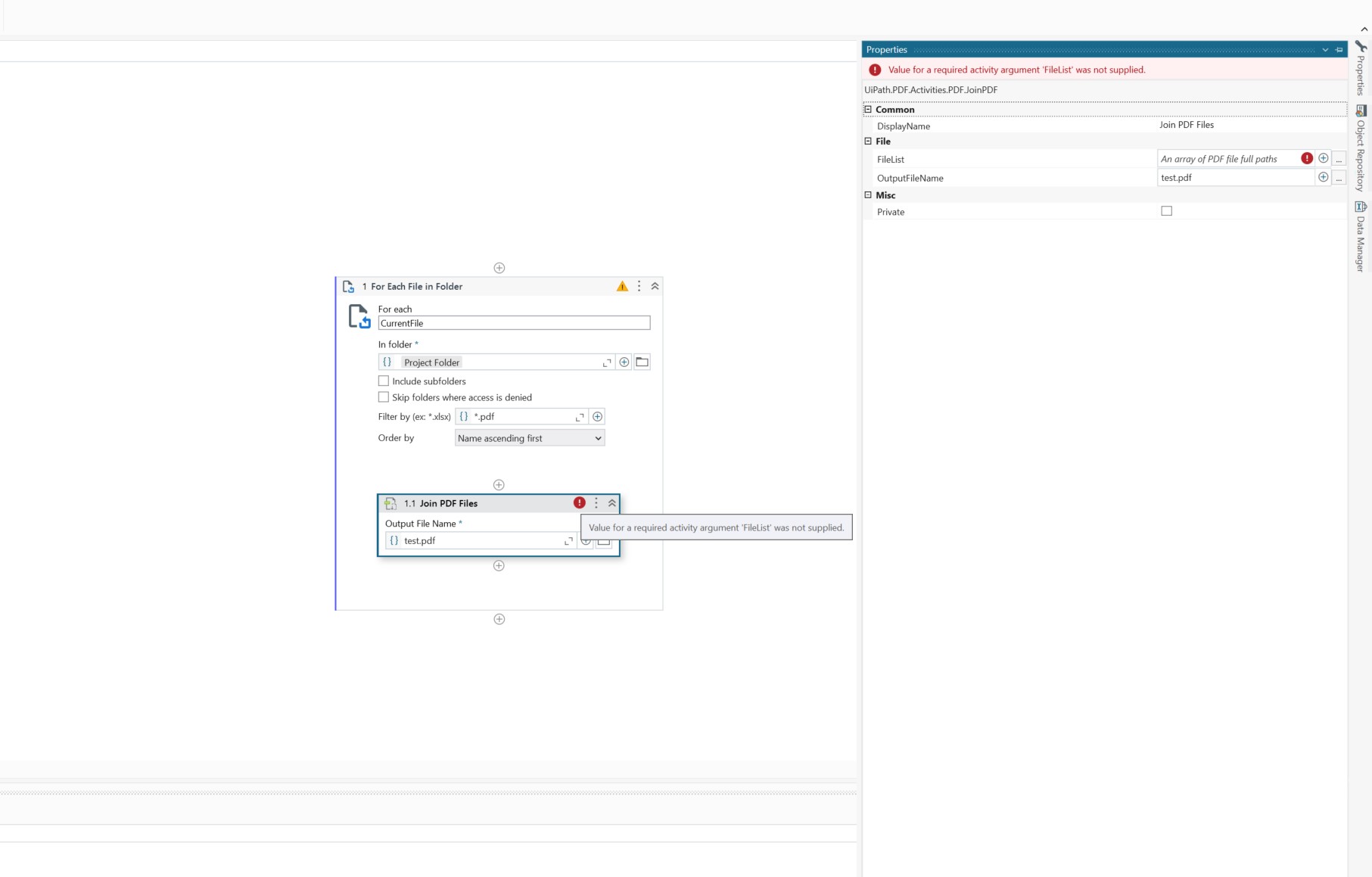Click the Join PDF Files activity icon

[390, 503]
